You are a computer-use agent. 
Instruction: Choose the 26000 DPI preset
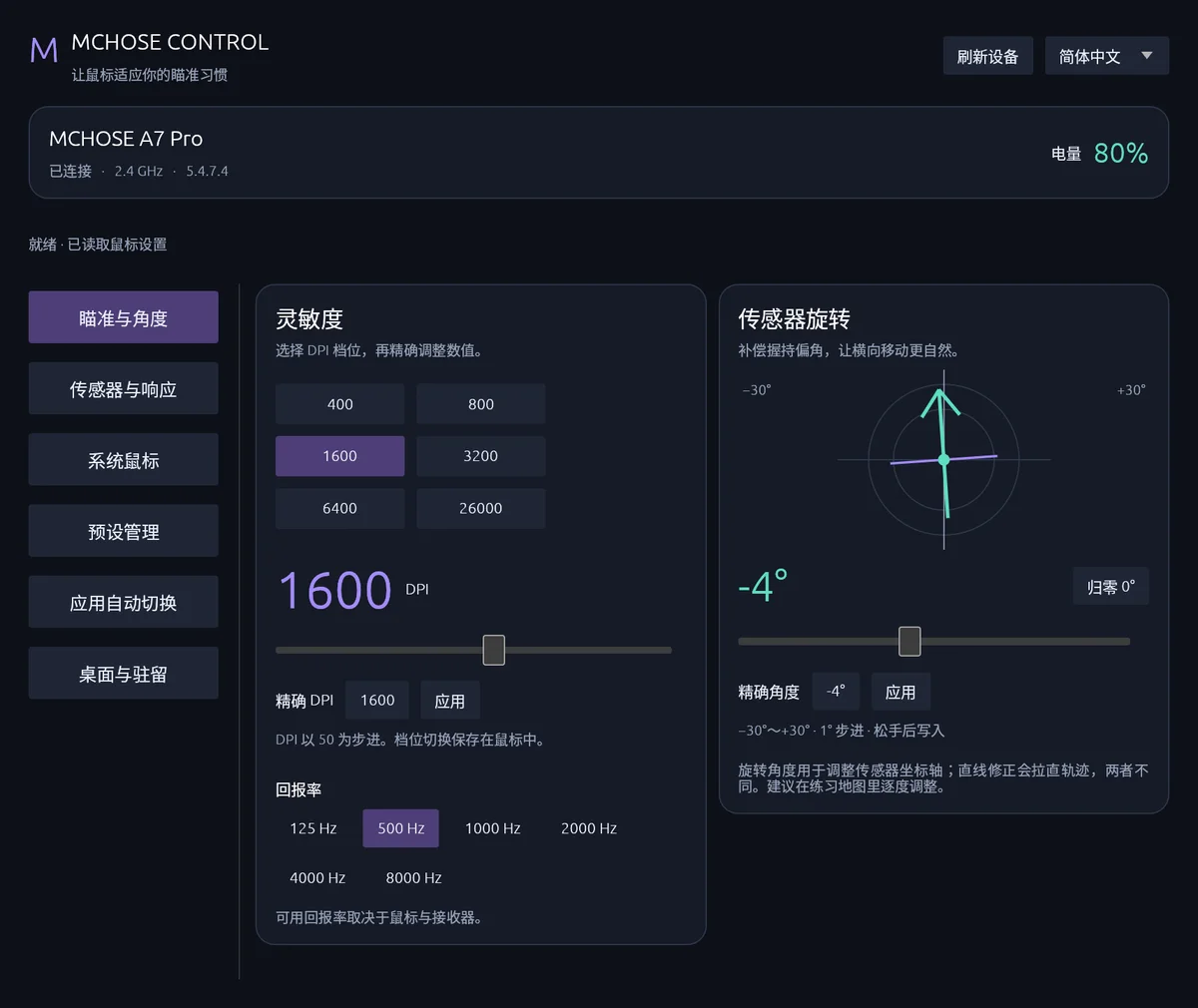(x=480, y=508)
